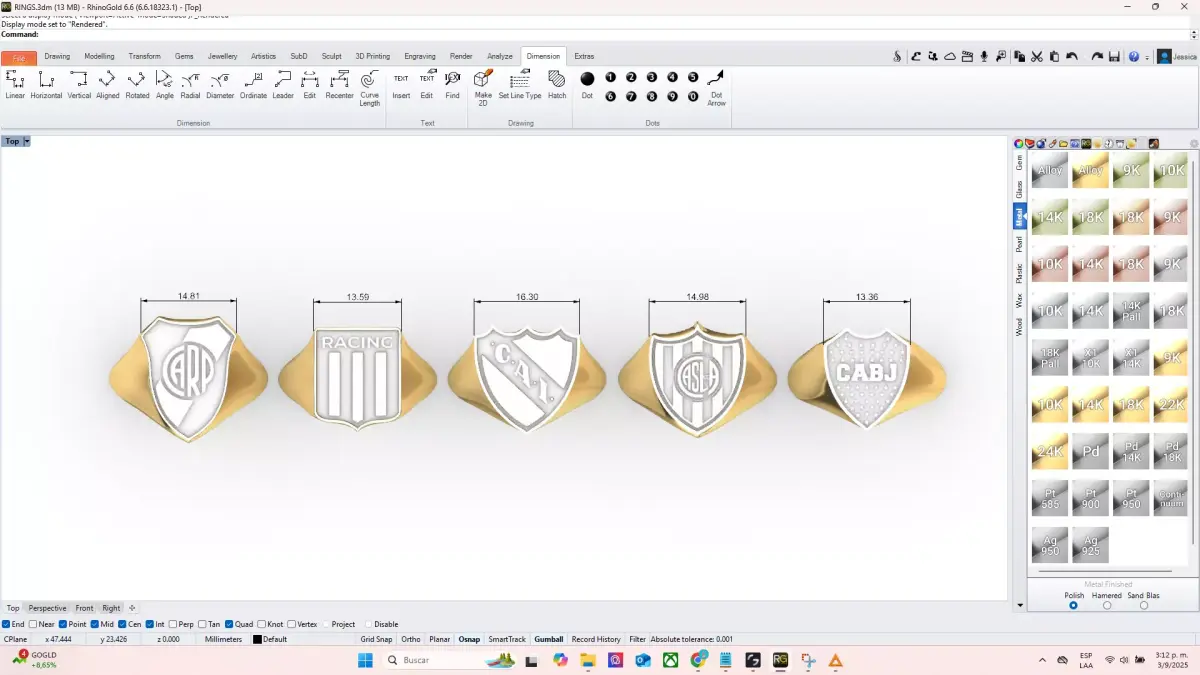Click the Save floppy disk icon
Viewport: 1200px width, 675px height.
(1114, 57)
